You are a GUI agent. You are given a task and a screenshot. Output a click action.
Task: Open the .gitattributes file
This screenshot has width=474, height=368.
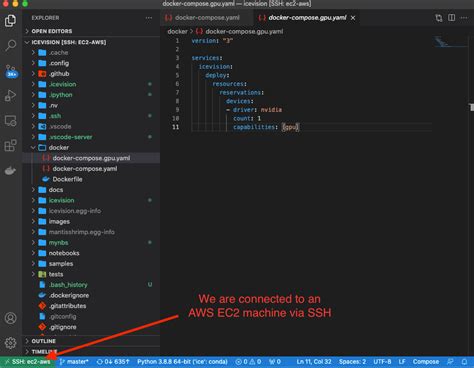[x=91, y=306]
